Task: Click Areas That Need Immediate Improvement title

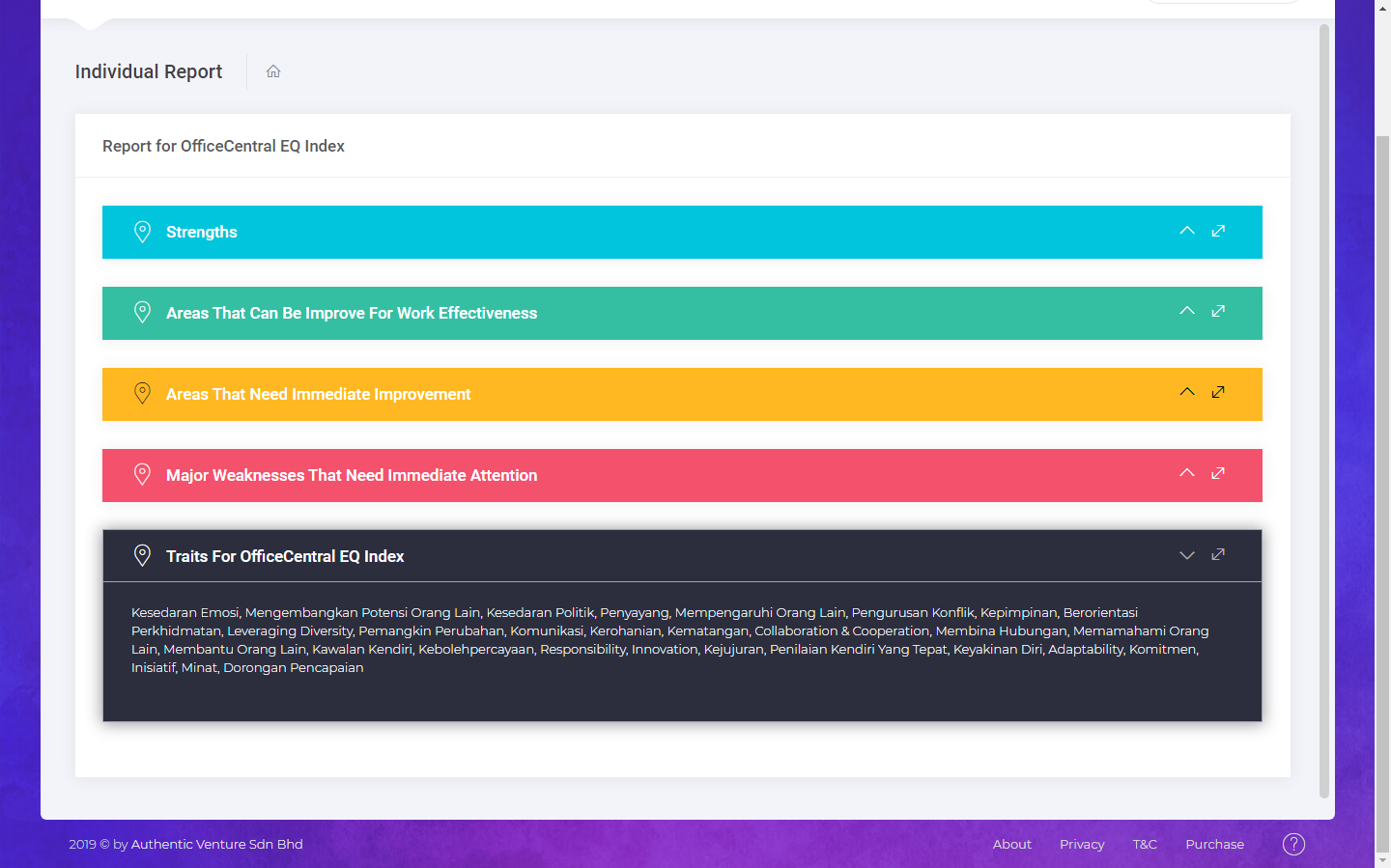Action: point(319,394)
